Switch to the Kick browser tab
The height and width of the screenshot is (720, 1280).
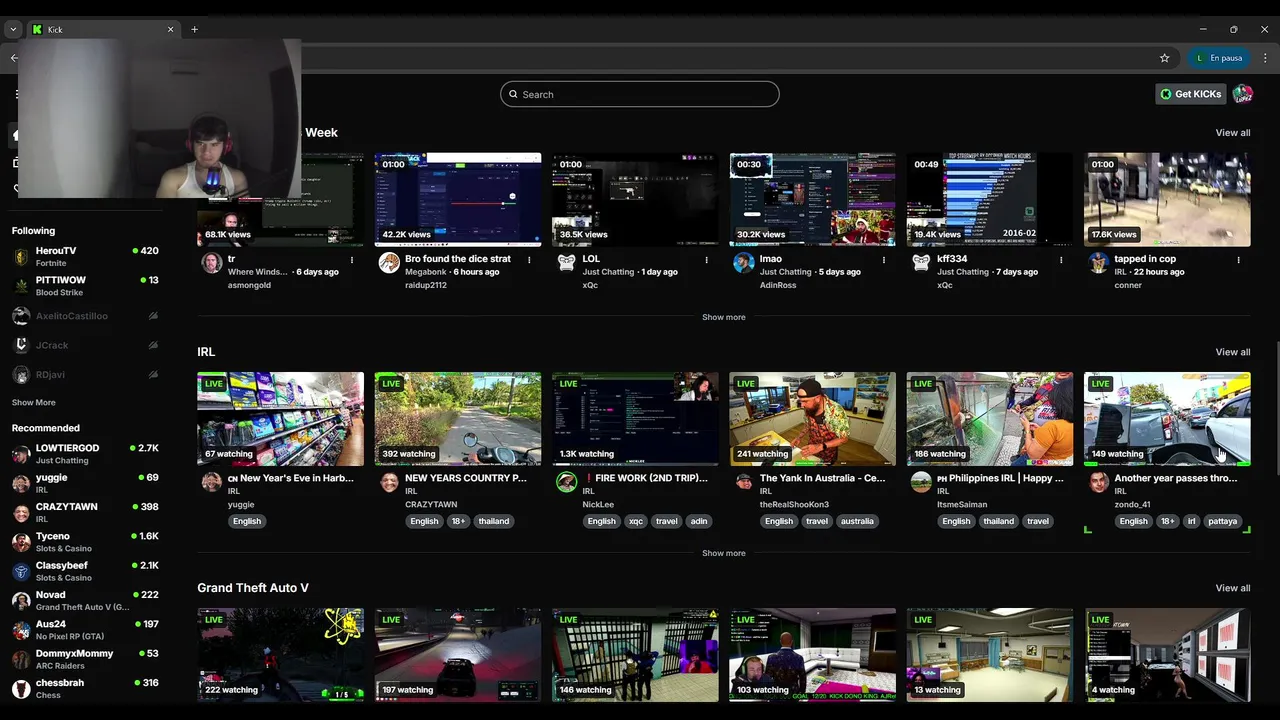[103, 29]
